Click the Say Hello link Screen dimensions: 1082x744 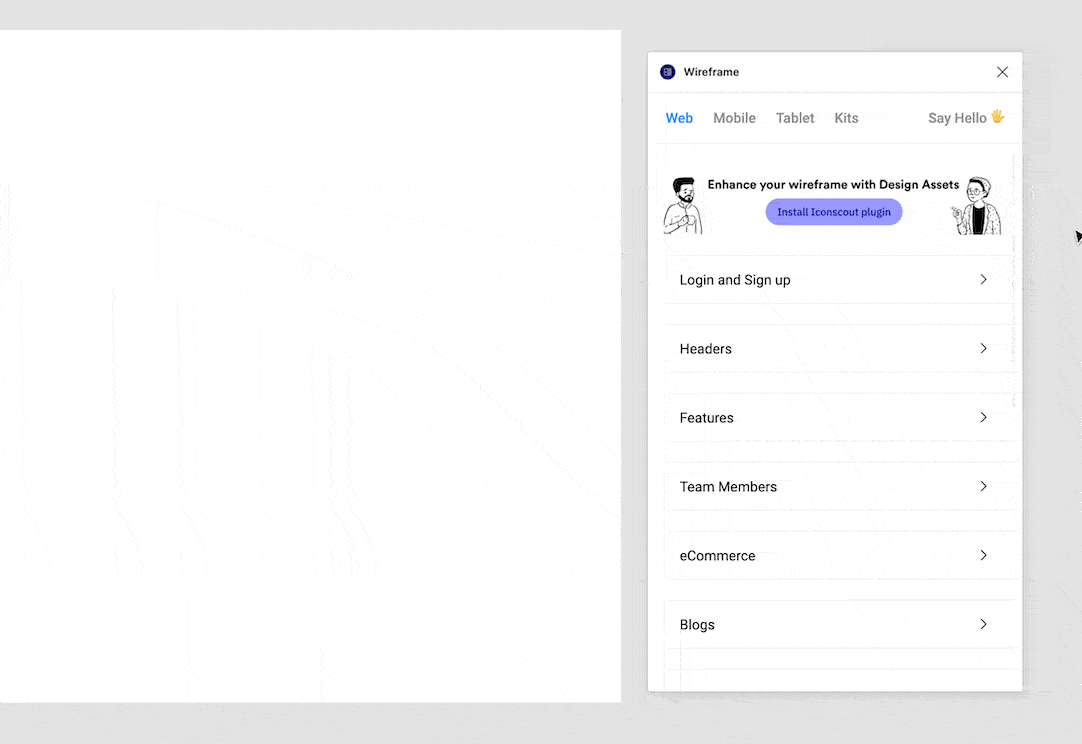[x=965, y=118]
